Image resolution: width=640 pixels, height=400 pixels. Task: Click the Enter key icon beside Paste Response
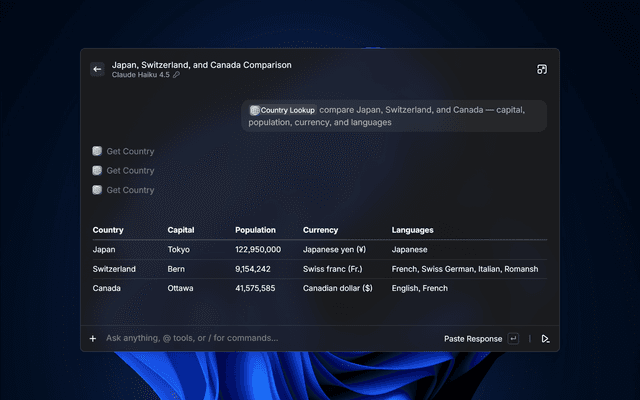tap(513, 338)
